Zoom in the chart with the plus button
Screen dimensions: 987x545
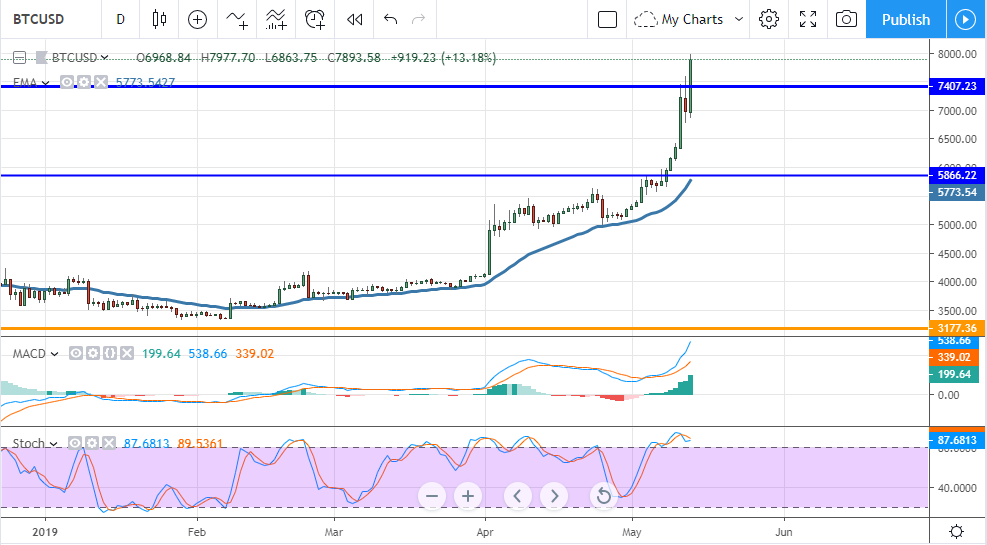click(468, 496)
